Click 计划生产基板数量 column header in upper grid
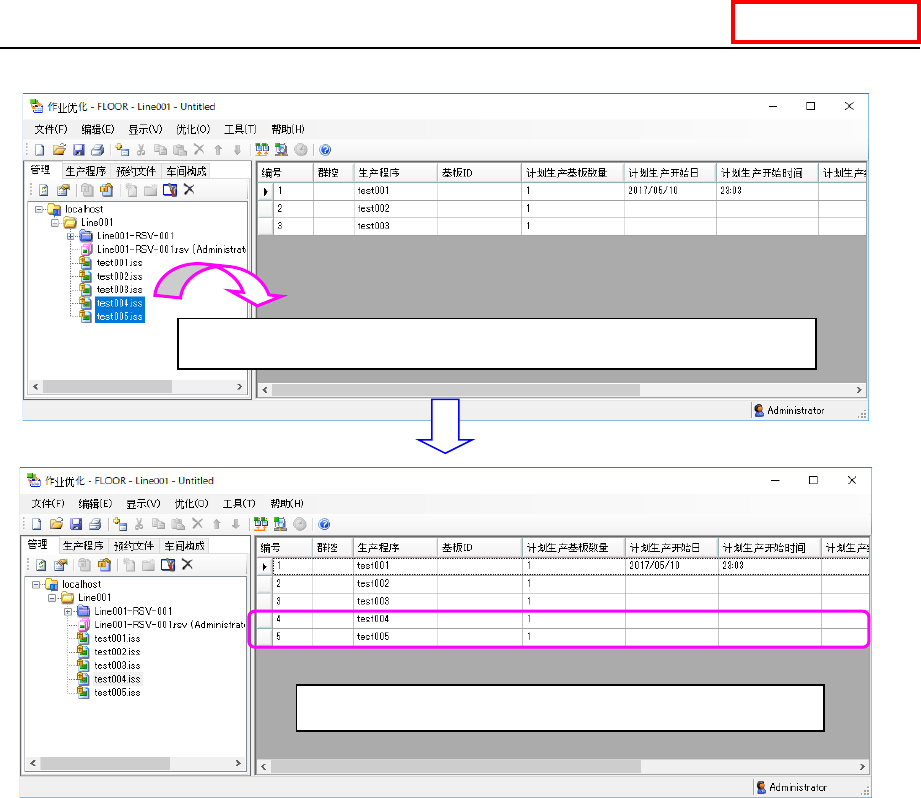921x798 pixels. (572, 173)
